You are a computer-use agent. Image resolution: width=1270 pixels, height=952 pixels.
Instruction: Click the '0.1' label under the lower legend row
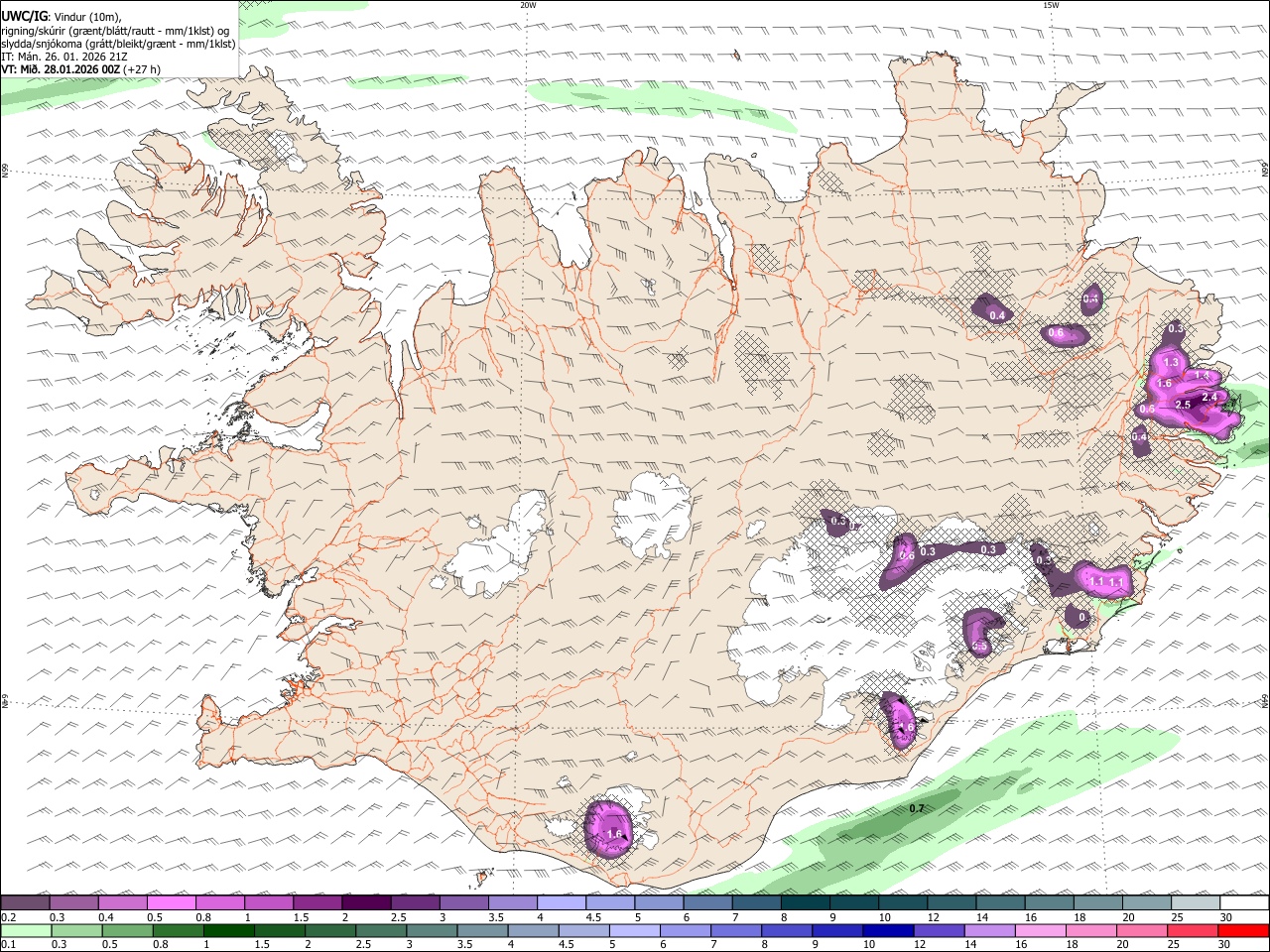[9, 945]
